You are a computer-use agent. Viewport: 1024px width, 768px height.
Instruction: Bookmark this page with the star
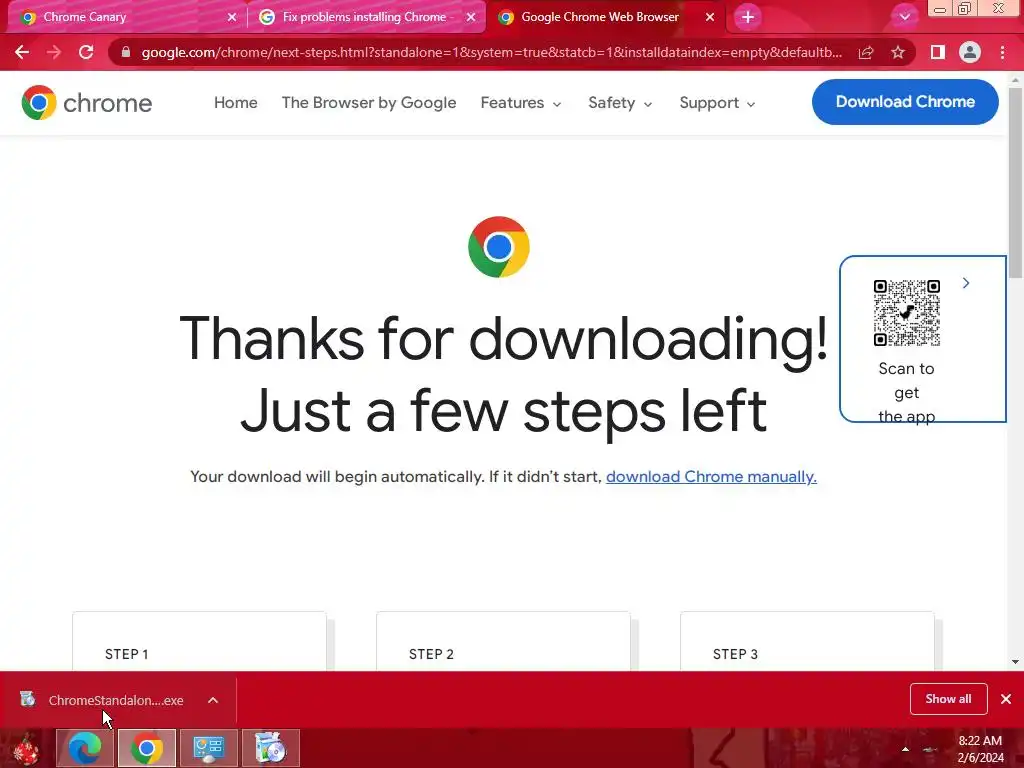(898, 52)
